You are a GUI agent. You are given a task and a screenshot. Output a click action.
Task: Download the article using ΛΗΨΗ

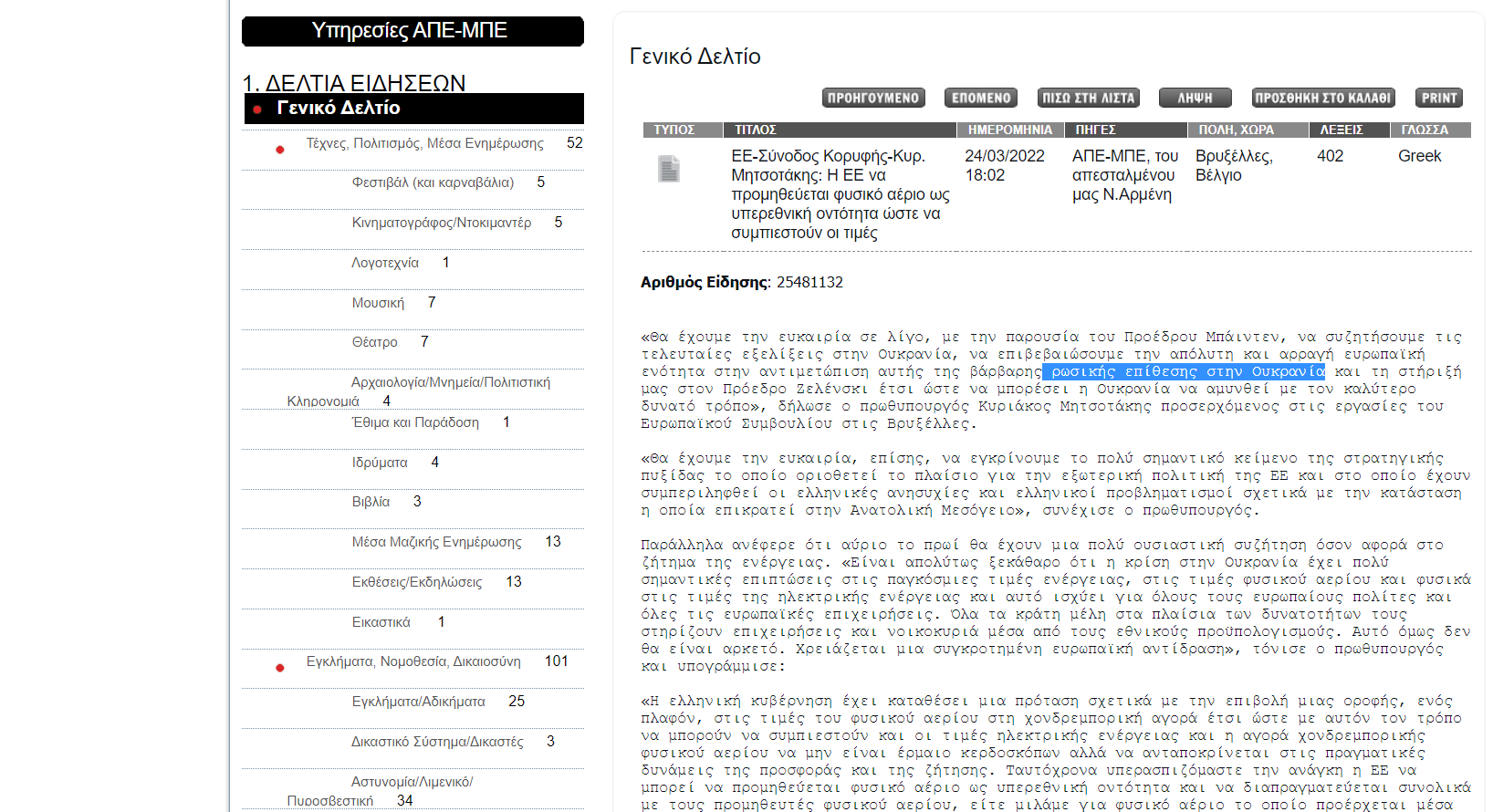point(1195,98)
